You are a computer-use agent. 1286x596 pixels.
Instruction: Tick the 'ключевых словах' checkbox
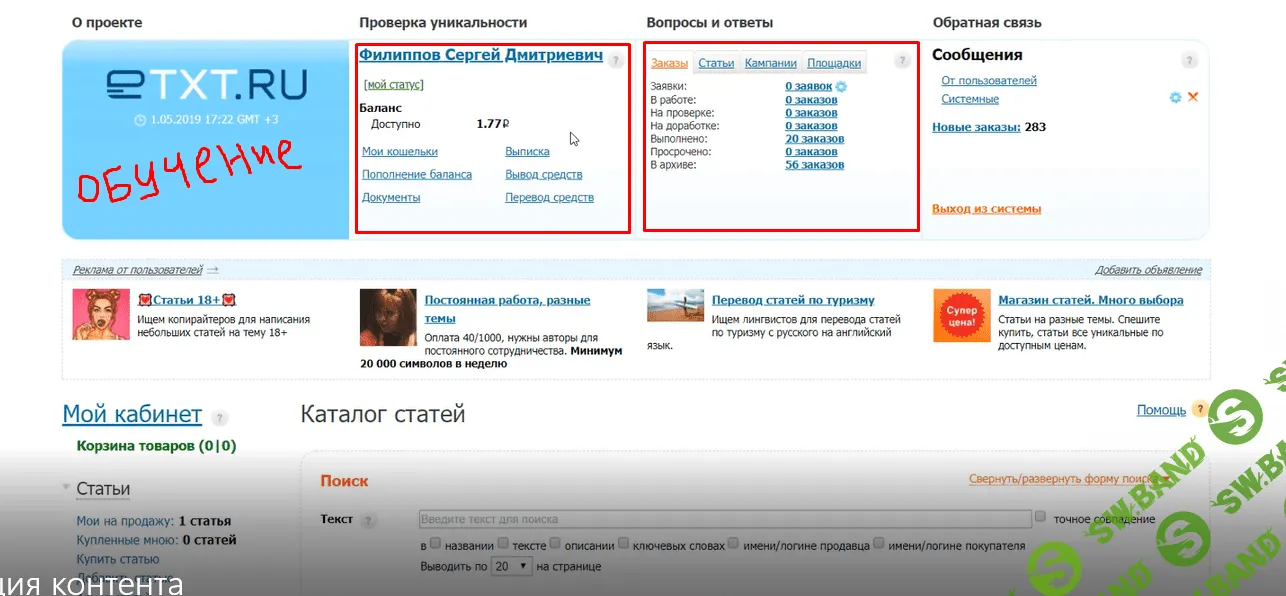click(x=623, y=545)
